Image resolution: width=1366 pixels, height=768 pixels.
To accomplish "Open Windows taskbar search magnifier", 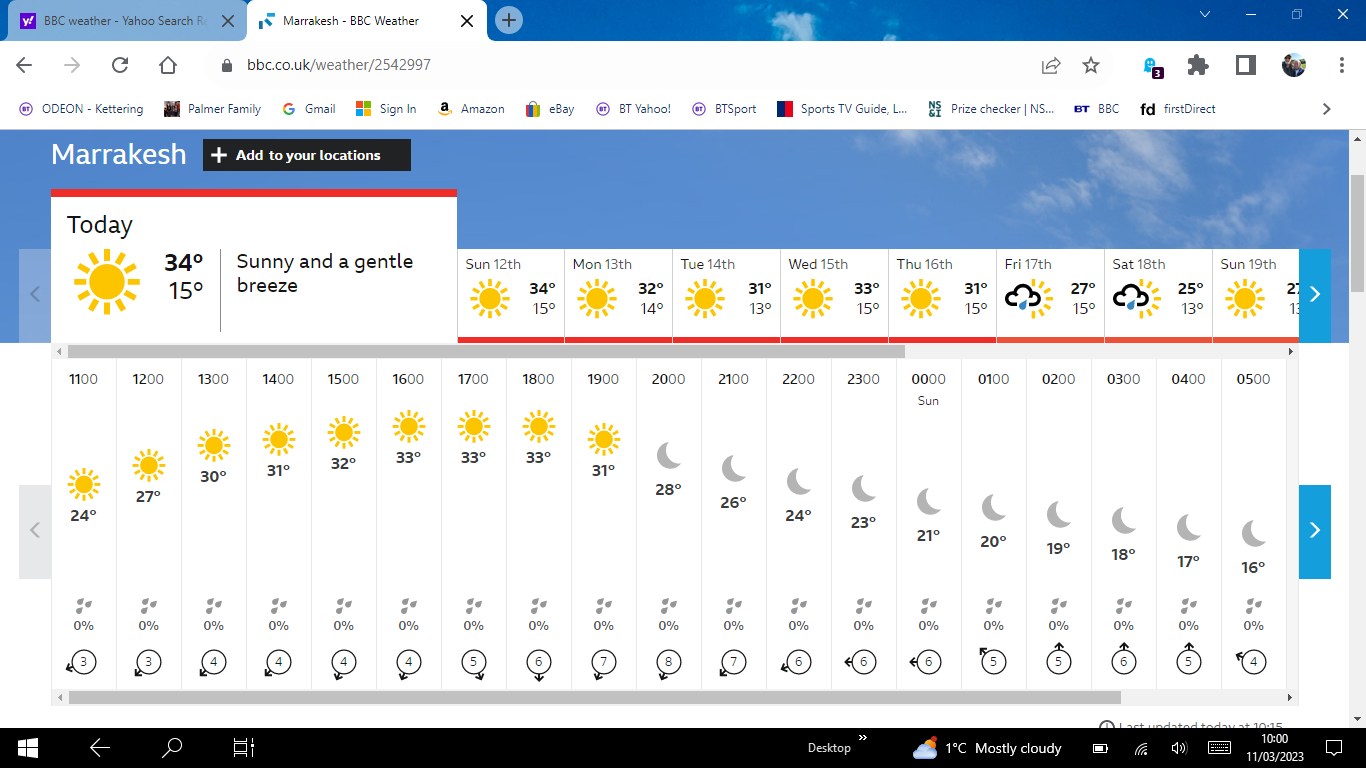I will (172, 747).
